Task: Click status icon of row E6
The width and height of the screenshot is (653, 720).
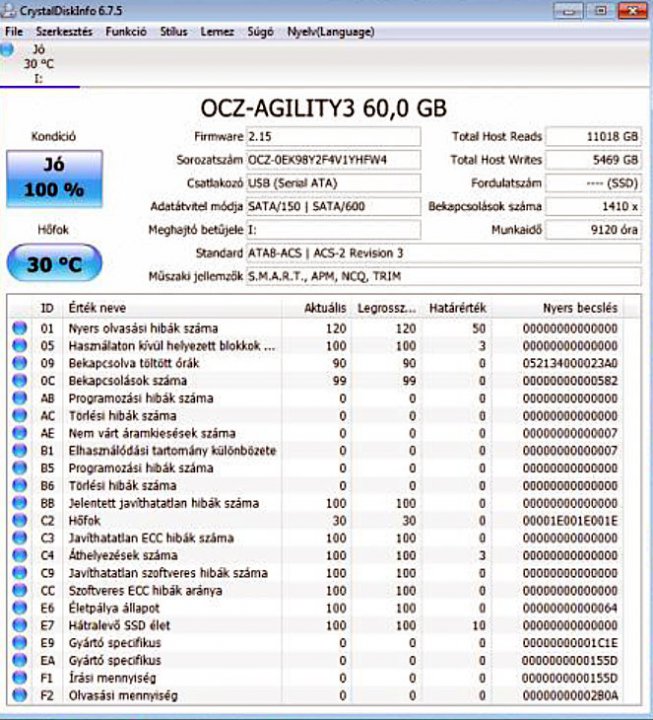Action: (x=19, y=608)
